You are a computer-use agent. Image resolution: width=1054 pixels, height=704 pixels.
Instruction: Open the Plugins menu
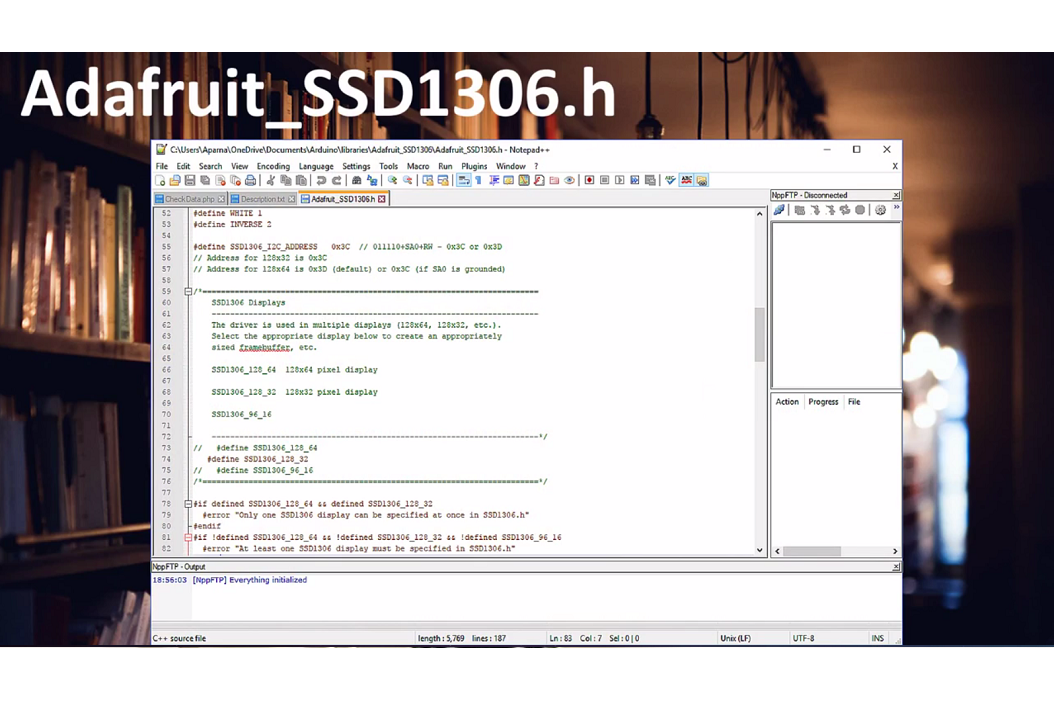tap(474, 166)
